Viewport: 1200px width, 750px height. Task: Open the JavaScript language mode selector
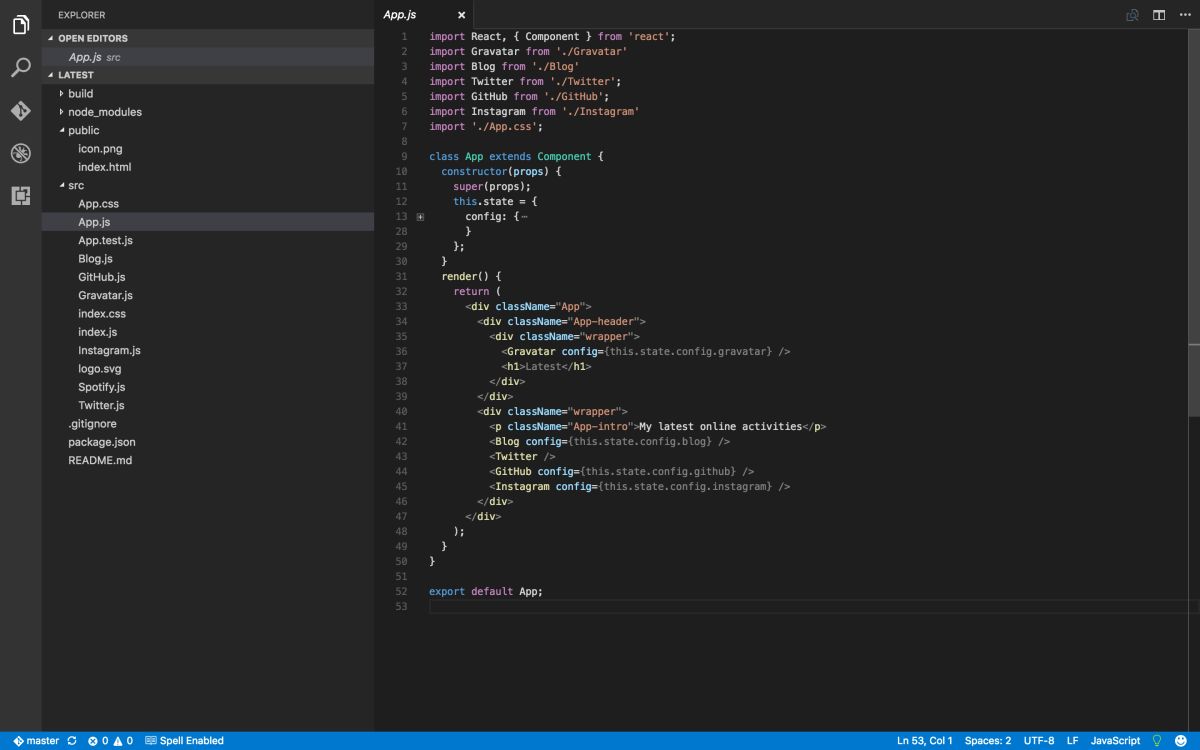click(1115, 740)
